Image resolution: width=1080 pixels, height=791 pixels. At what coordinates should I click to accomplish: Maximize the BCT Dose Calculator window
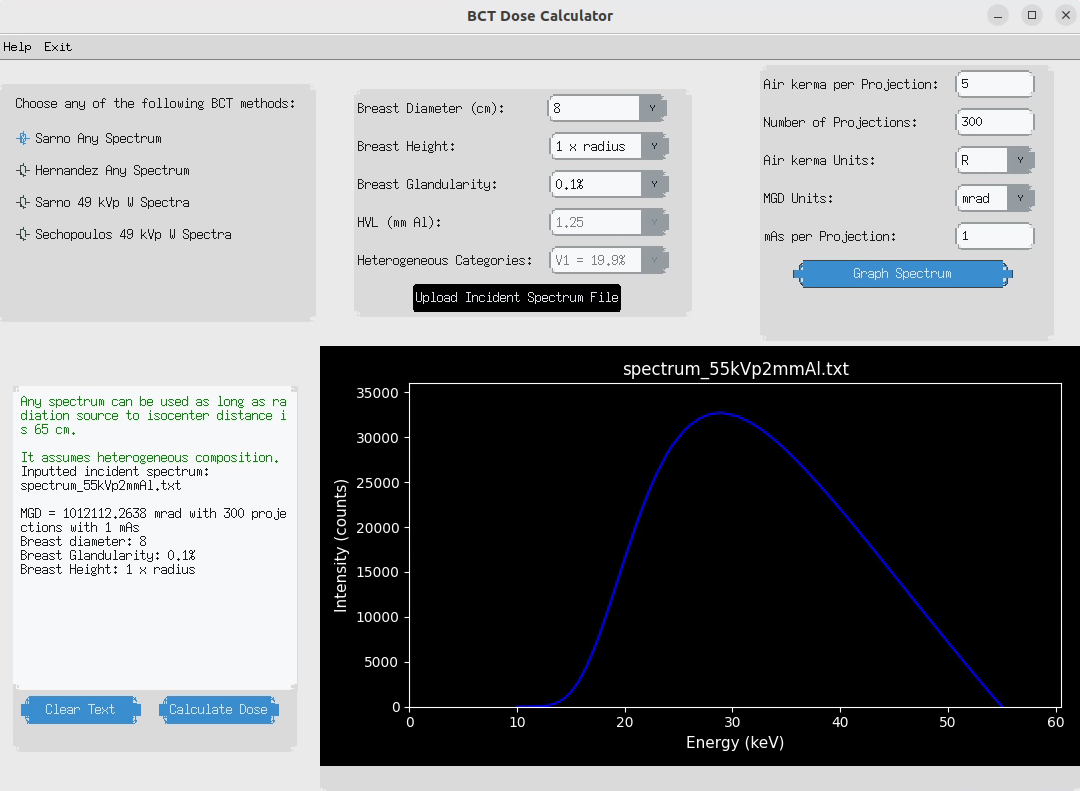1032,15
